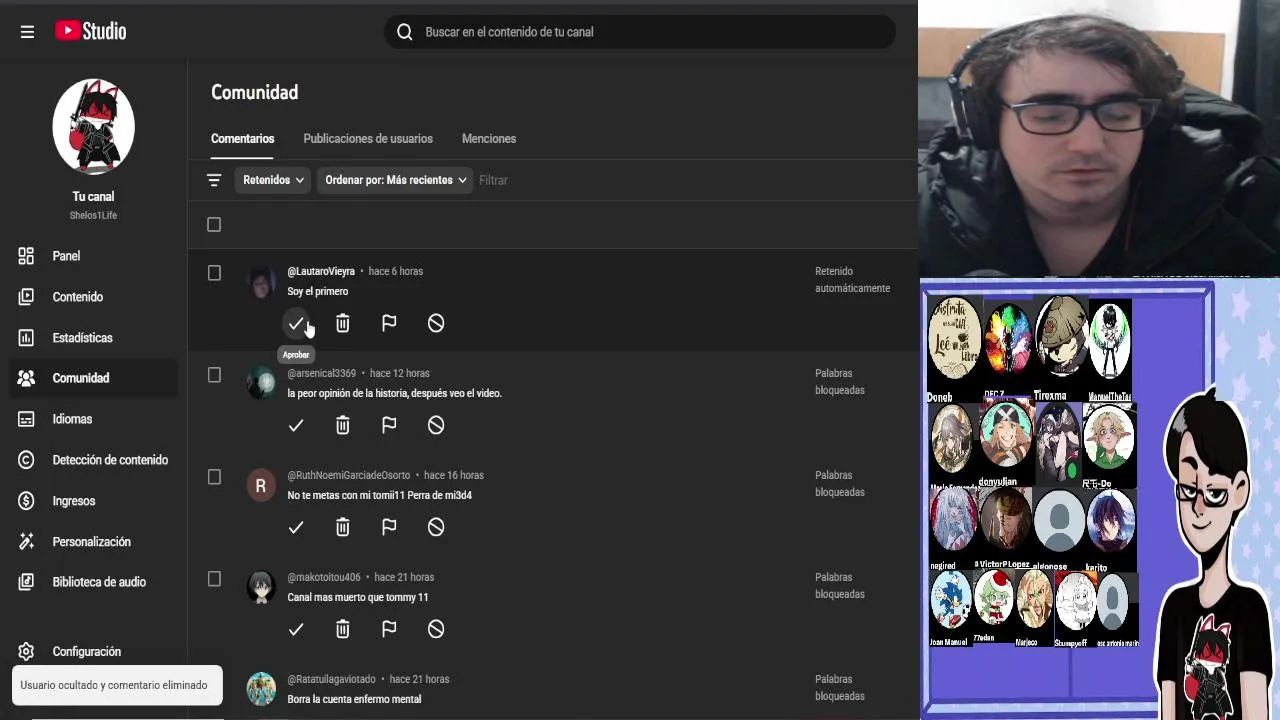
Task: Check the LautaroVieyra comment checkbox
Action: pos(214,273)
